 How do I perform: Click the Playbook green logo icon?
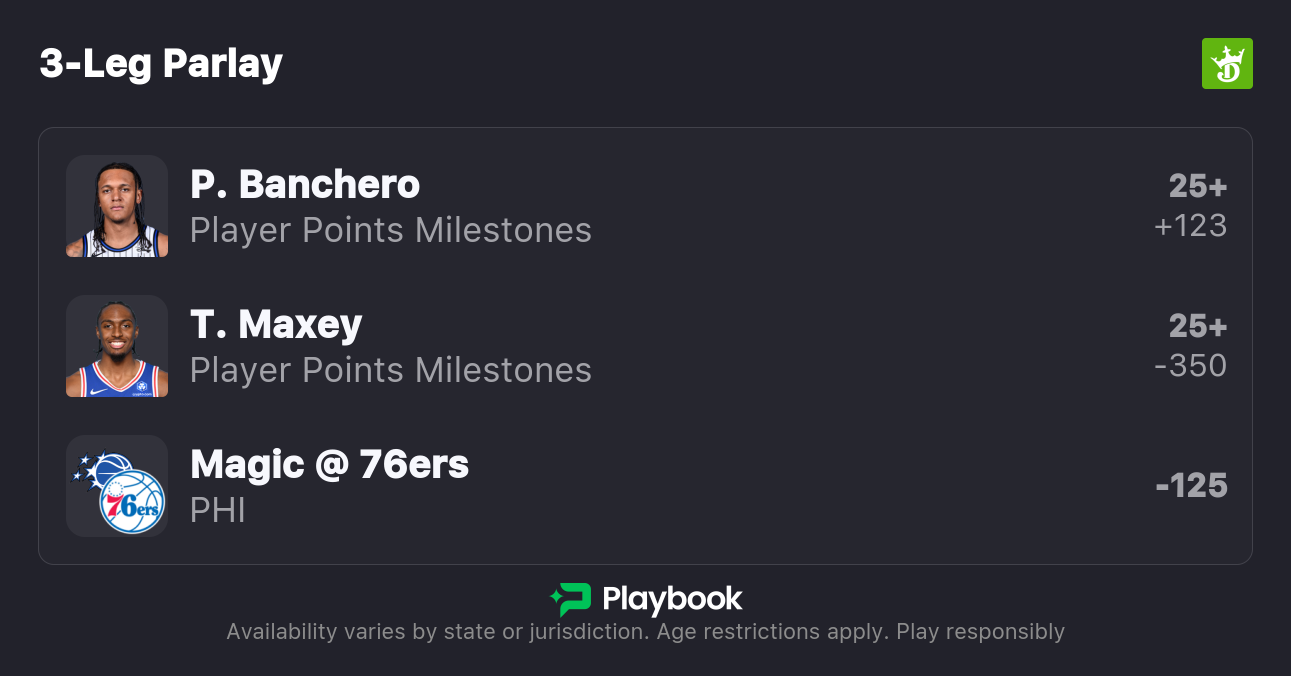click(571, 599)
